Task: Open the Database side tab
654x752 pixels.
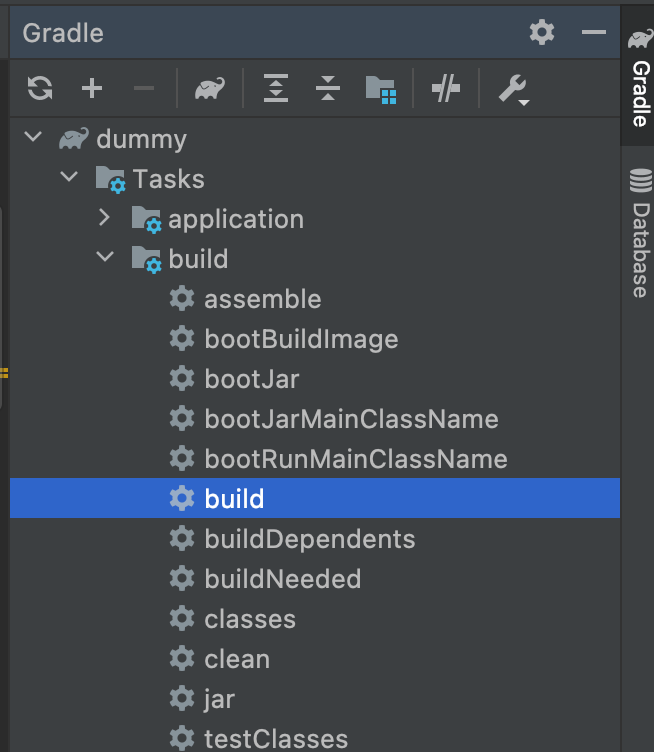Action: point(640,234)
